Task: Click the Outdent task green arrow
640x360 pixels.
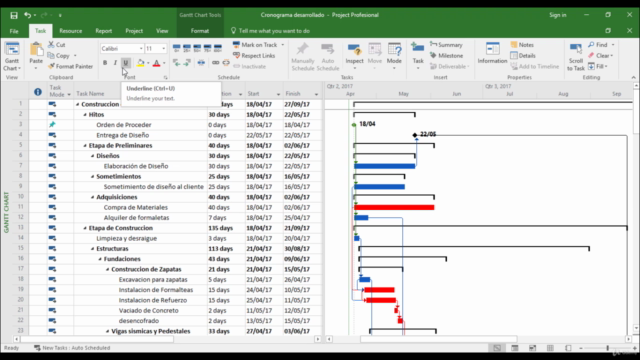Action: tap(176, 62)
